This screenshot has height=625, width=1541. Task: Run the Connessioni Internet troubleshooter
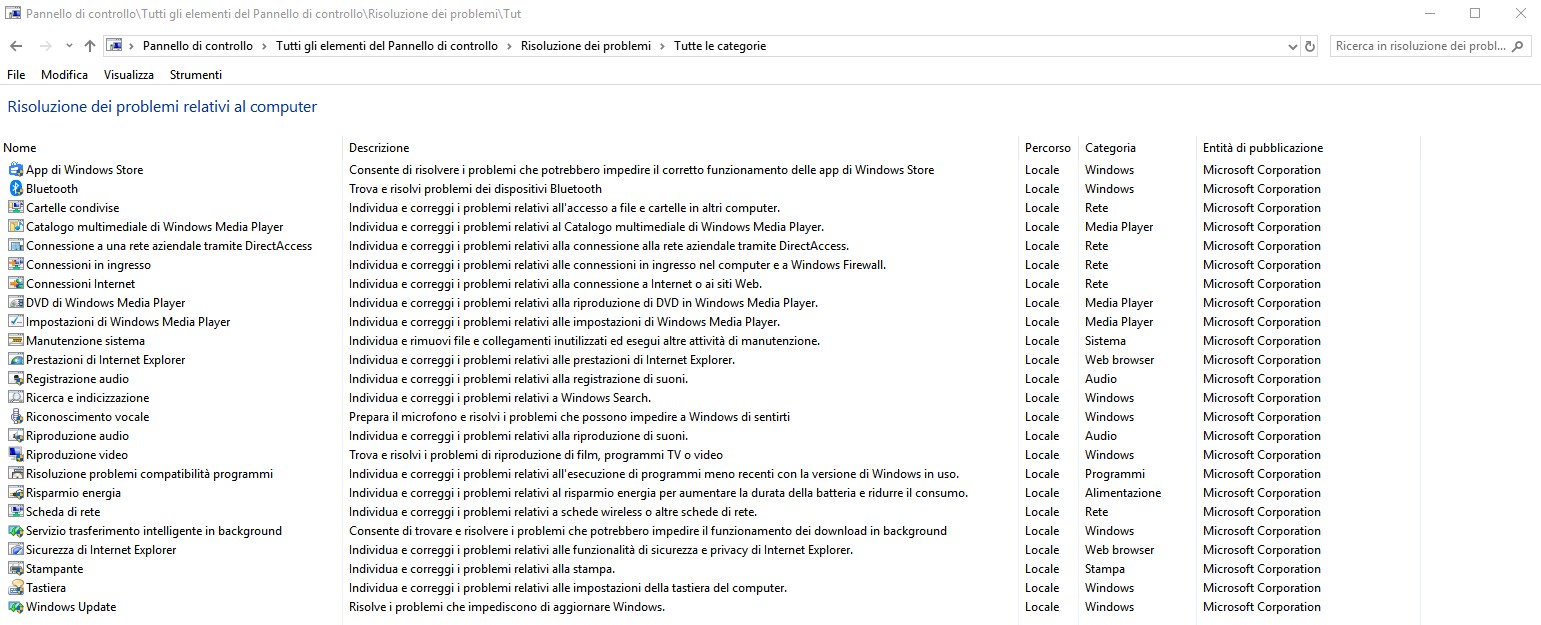(x=80, y=284)
